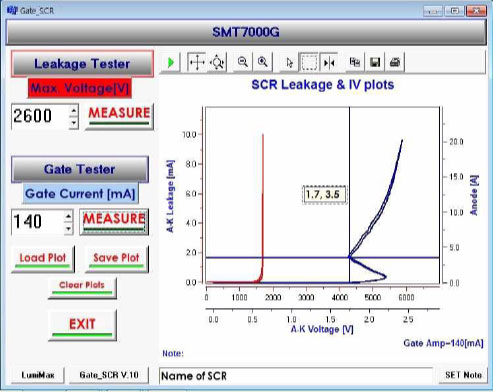Select the rotate zoom tool icon
This screenshot has height=392, width=493.
click(217, 62)
